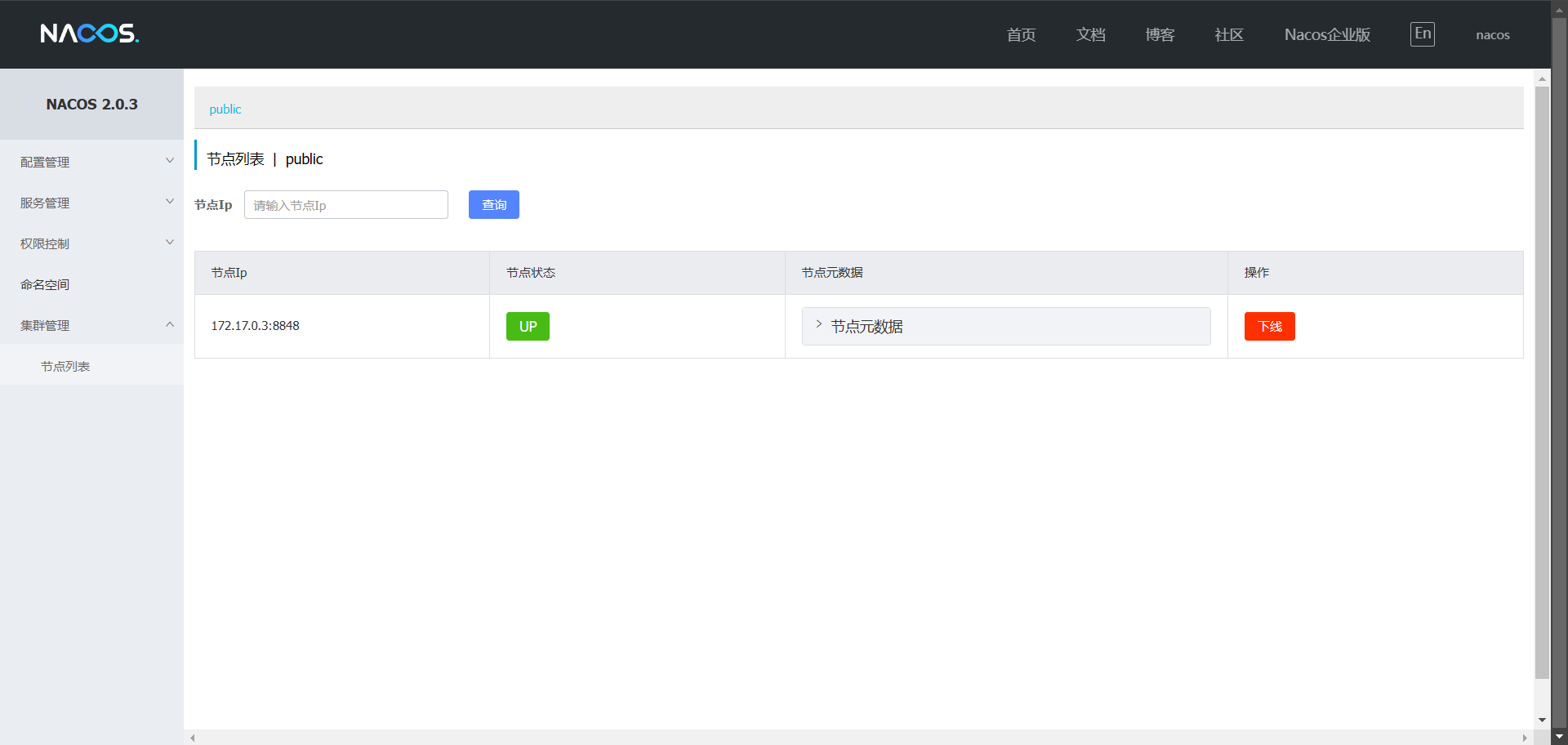Click the 查询 button
Image resolution: width=1568 pixels, height=745 pixels.
[494, 205]
